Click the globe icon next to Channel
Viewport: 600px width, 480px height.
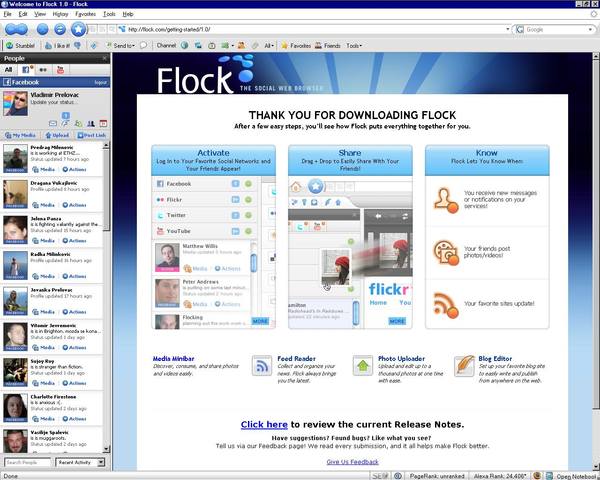[184, 46]
